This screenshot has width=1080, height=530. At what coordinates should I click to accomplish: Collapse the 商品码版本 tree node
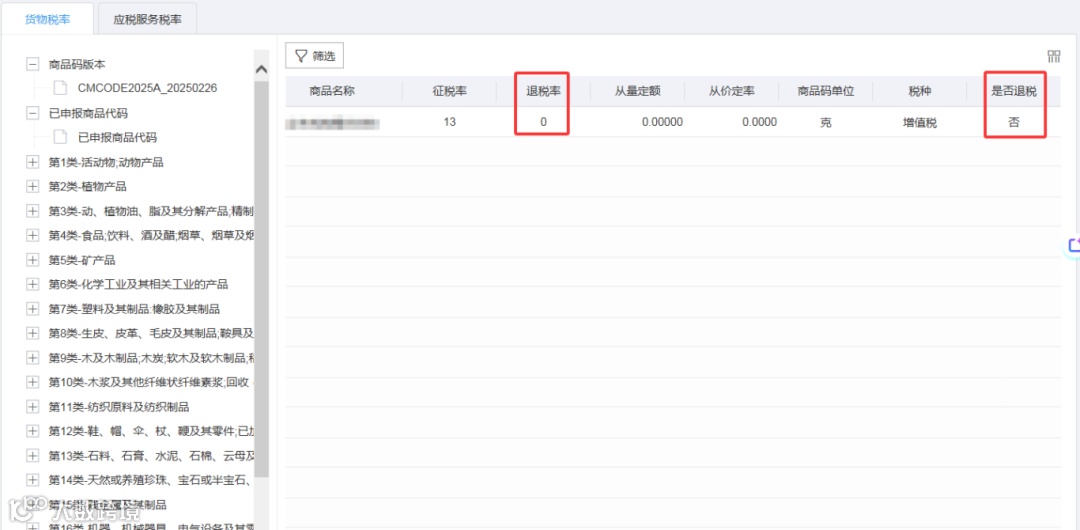tap(32, 64)
